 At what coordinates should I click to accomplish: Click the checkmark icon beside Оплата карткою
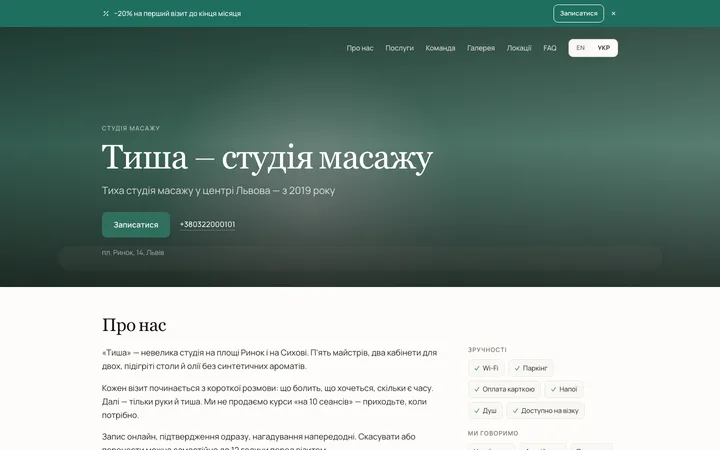pyautogui.click(x=477, y=389)
